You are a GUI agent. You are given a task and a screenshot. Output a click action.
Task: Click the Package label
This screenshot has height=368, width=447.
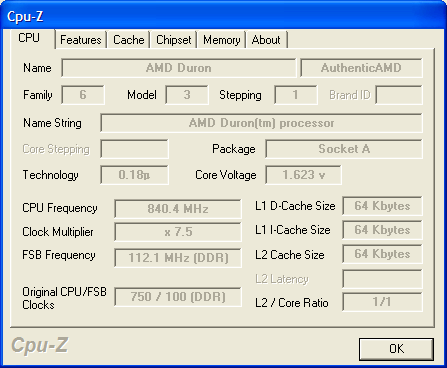234,149
